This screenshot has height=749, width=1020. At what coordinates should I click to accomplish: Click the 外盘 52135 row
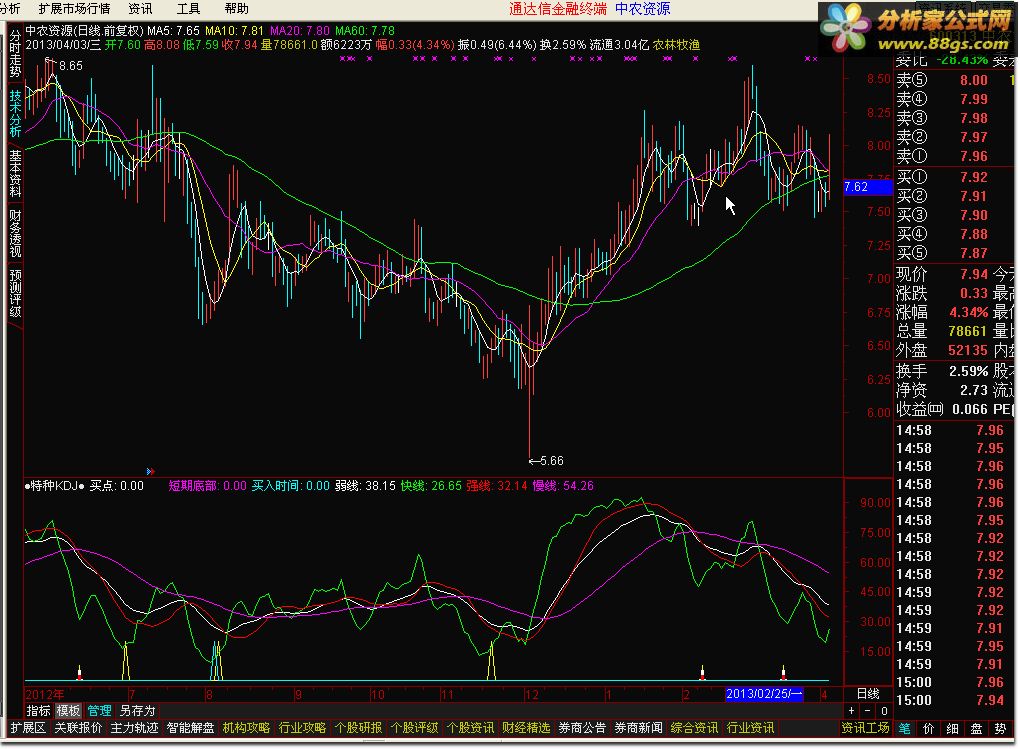[942, 350]
